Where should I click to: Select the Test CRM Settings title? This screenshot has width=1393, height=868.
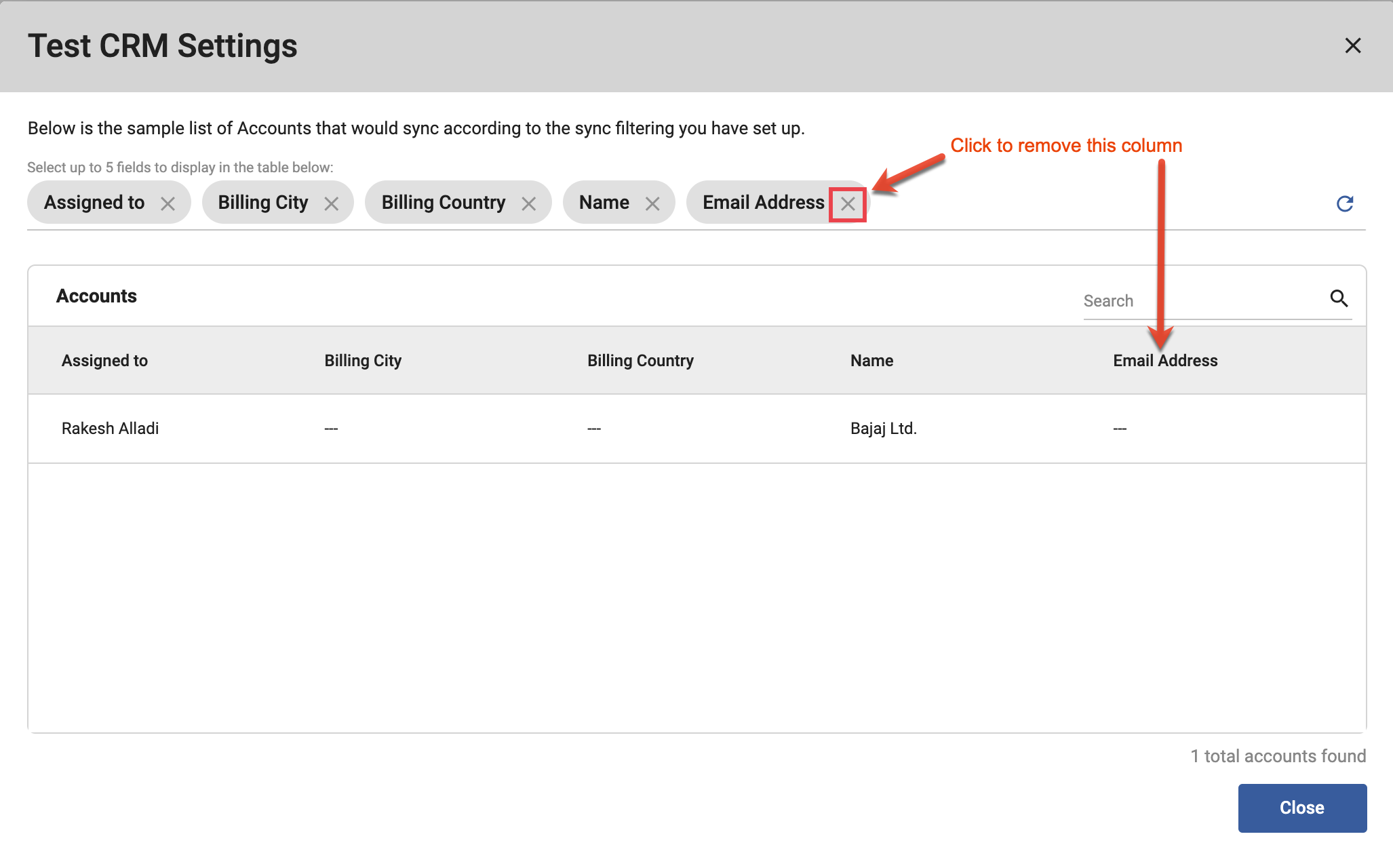coord(162,45)
